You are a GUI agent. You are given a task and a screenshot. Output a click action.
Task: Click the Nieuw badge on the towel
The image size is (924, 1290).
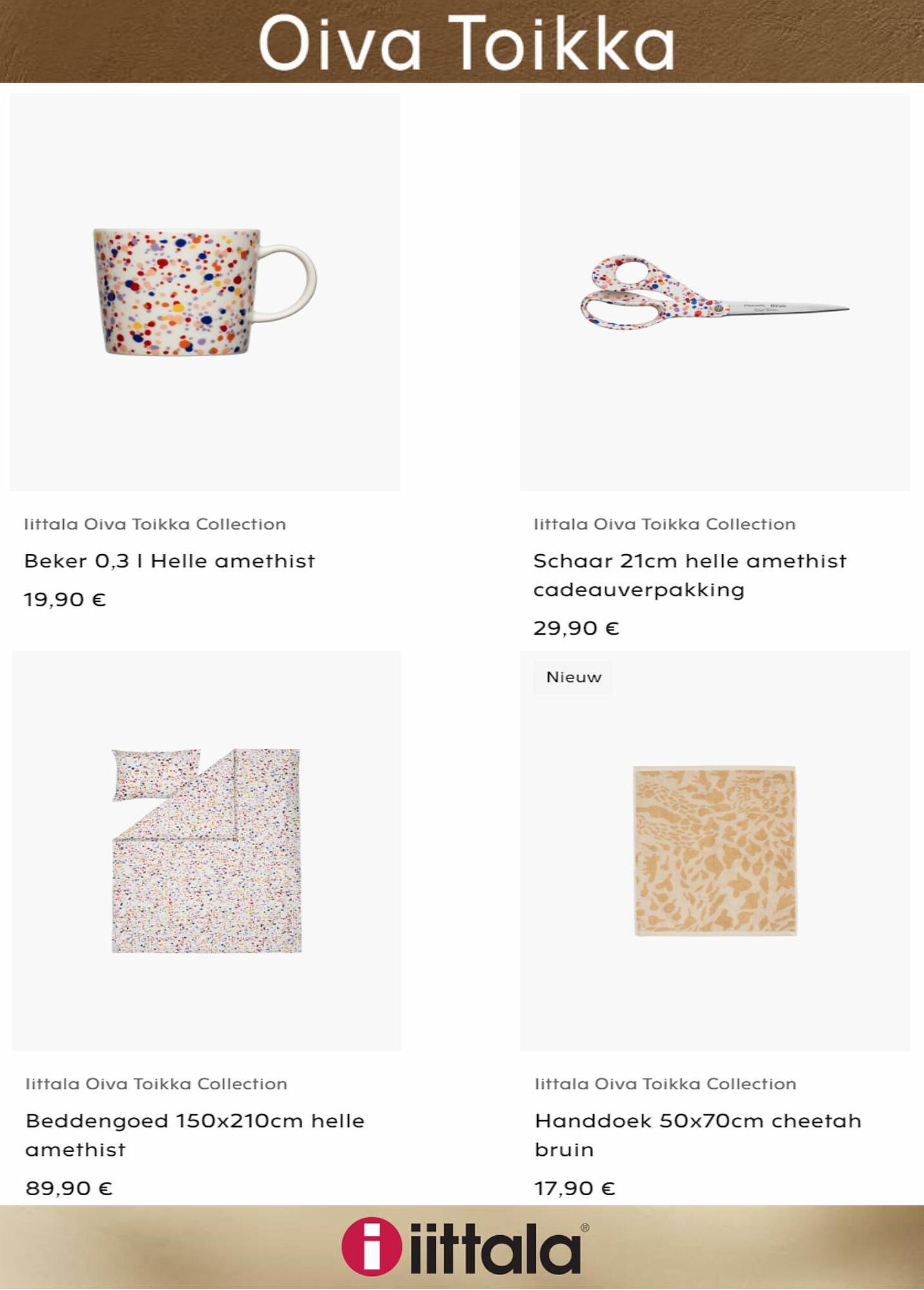[573, 677]
